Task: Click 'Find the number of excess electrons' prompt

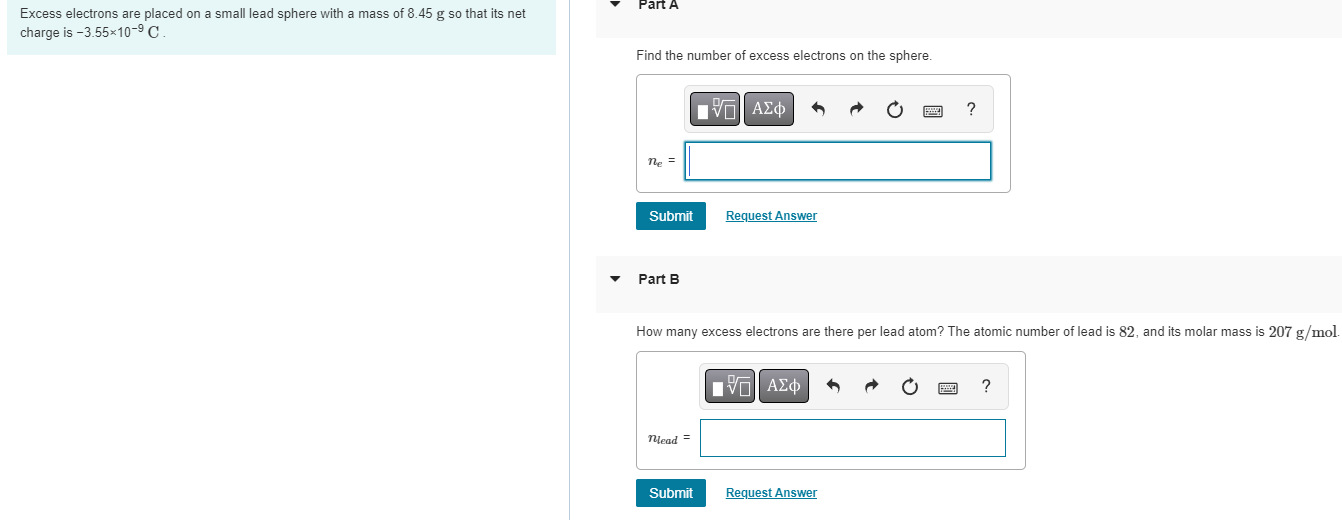Action: (x=784, y=56)
